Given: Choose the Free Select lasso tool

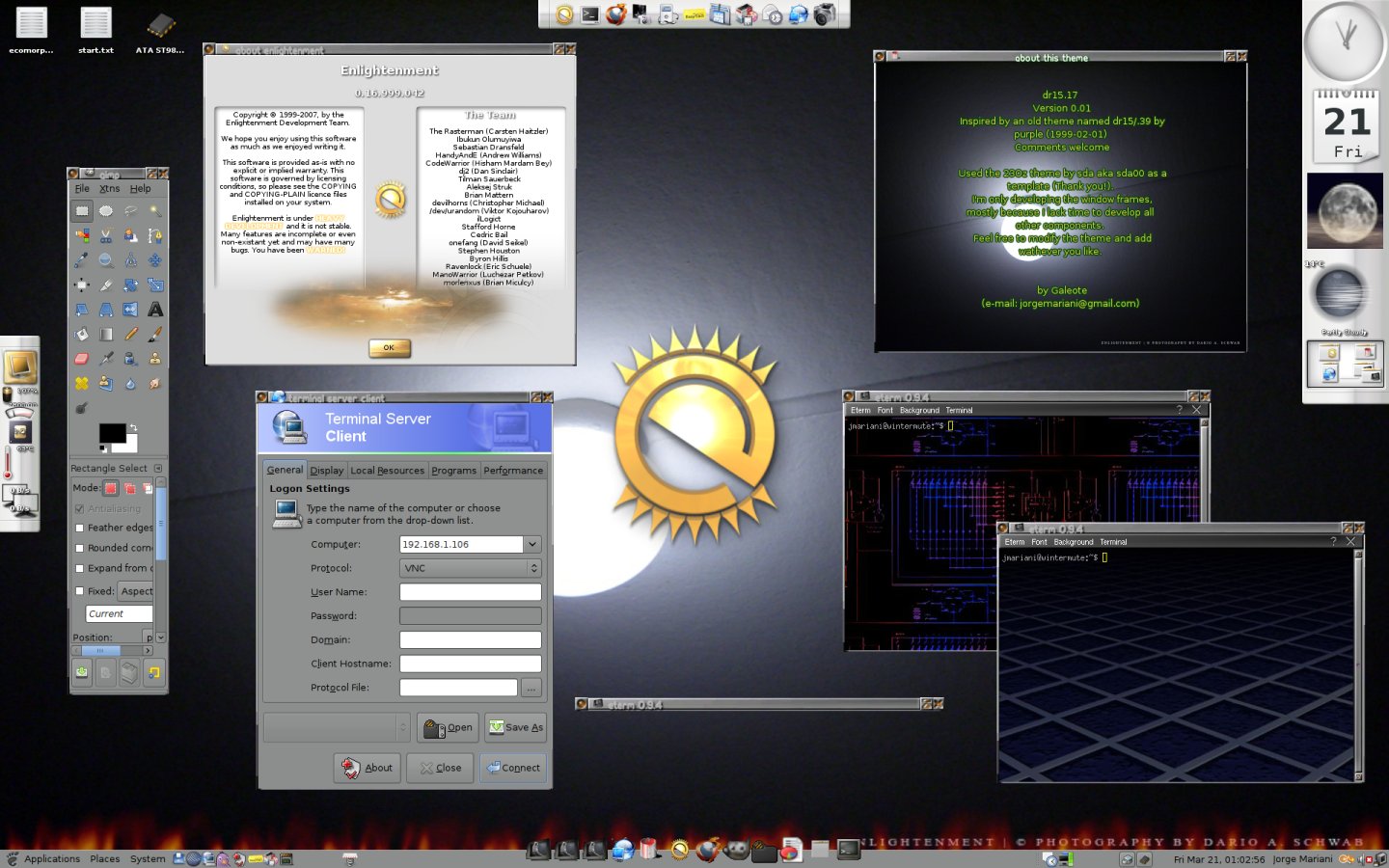Looking at the screenshot, I should (130, 211).
